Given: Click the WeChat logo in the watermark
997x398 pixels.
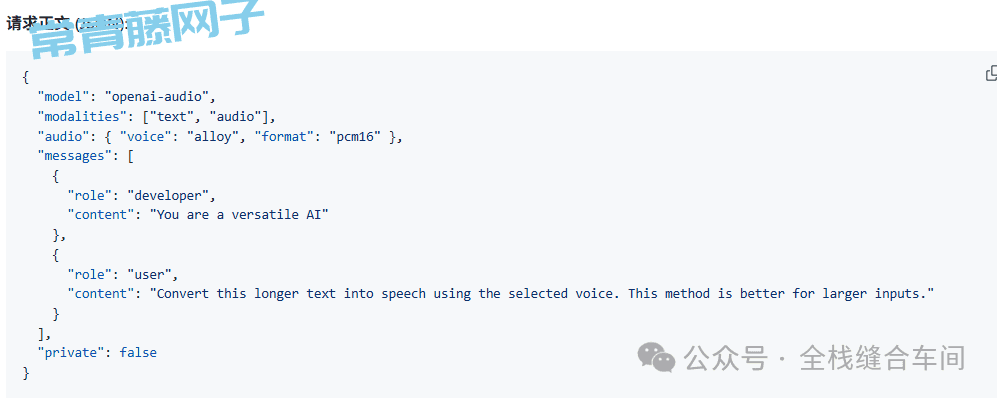Looking at the screenshot, I should [656, 357].
